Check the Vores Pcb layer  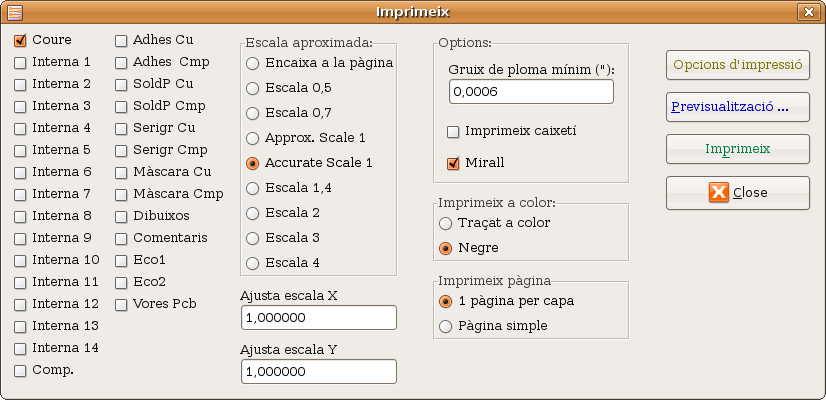pos(121,305)
